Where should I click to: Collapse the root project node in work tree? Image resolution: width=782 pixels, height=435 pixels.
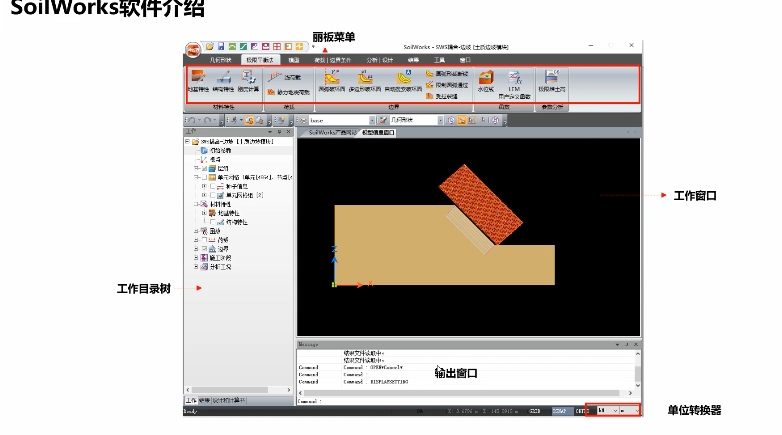tap(188, 142)
